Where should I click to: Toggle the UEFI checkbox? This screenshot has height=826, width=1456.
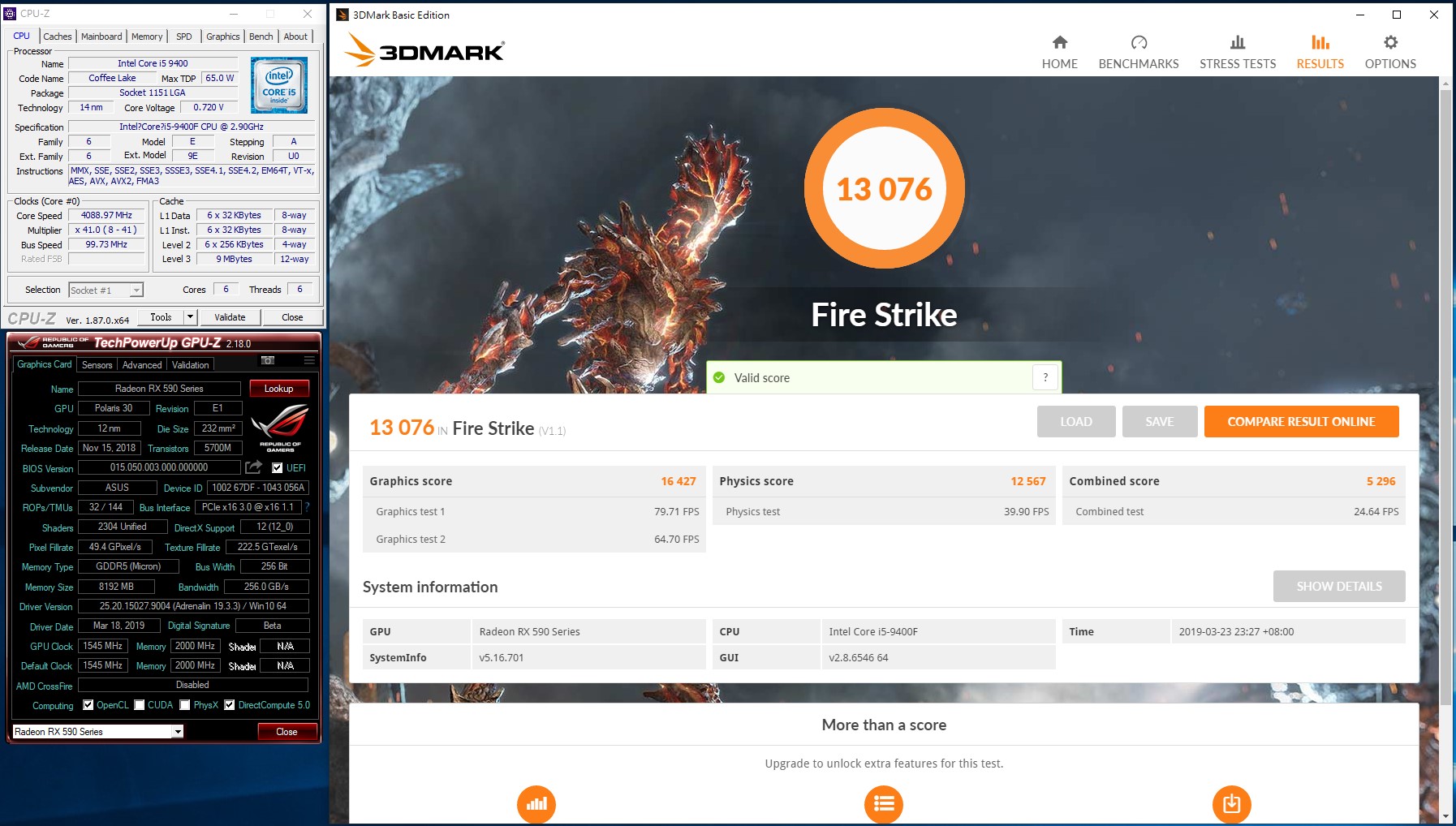(x=278, y=468)
